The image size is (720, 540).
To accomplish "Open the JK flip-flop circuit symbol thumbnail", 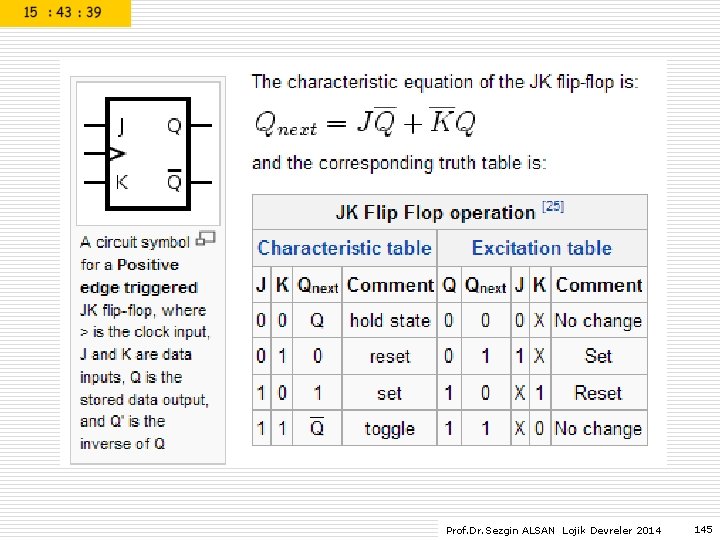I will click(x=148, y=153).
